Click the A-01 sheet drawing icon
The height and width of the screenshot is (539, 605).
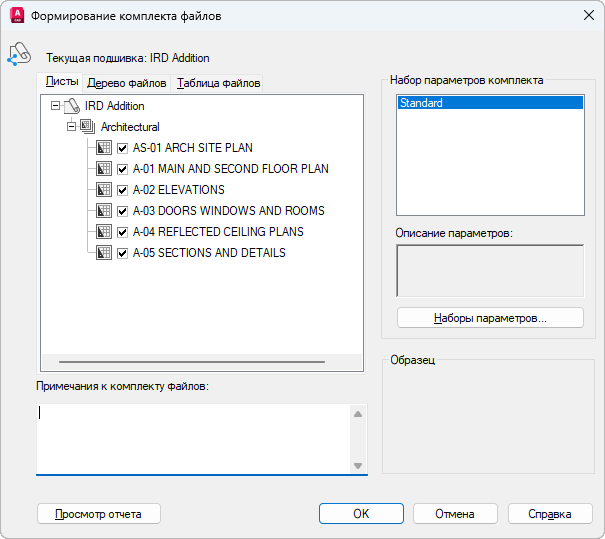click(104, 169)
